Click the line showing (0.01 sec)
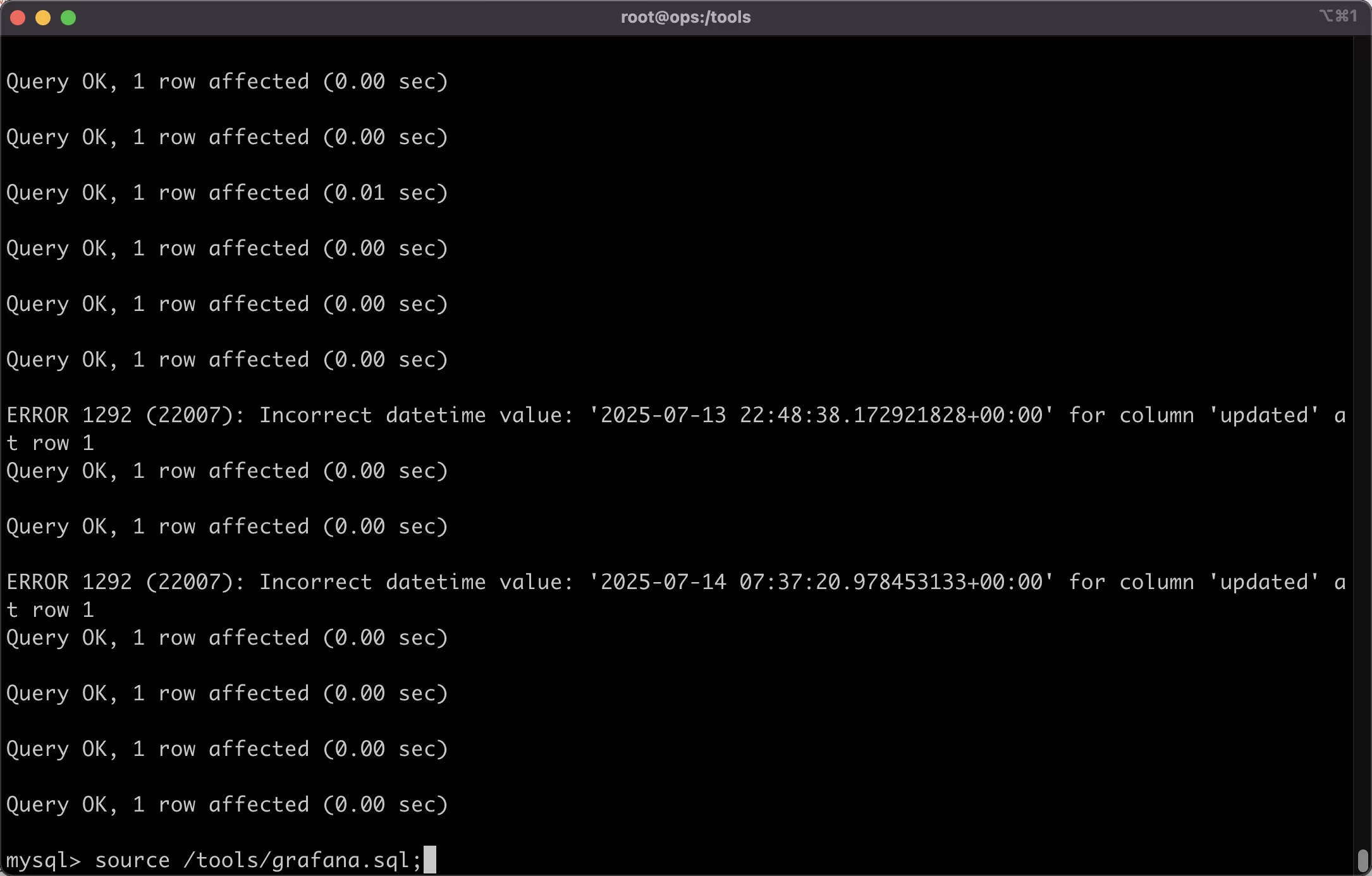The height and width of the screenshot is (876, 1372). click(x=228, y=193)
